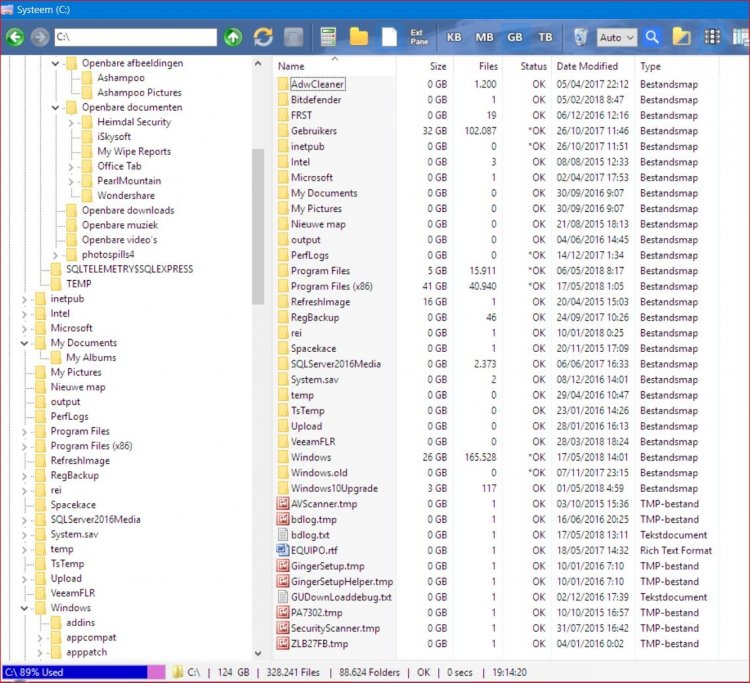Click the yellow folder toolbar icon
The height and width of the screenshot is (683, 750).
[x=358, y=37]
